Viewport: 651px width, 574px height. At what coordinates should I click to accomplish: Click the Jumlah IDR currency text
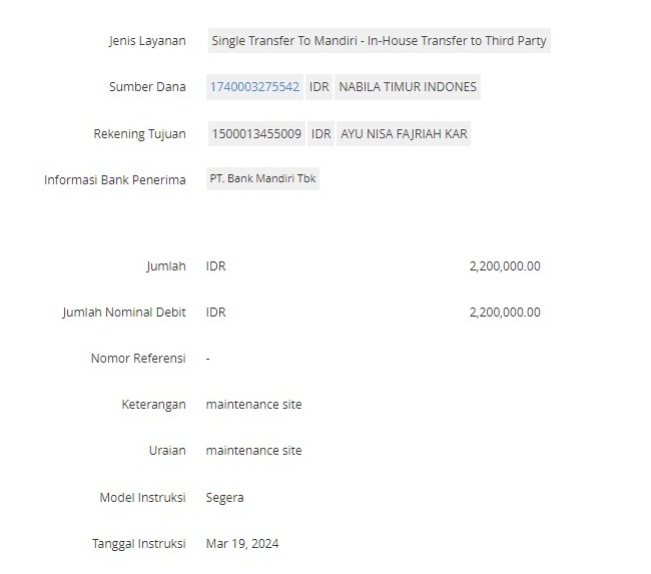point(215,266)
